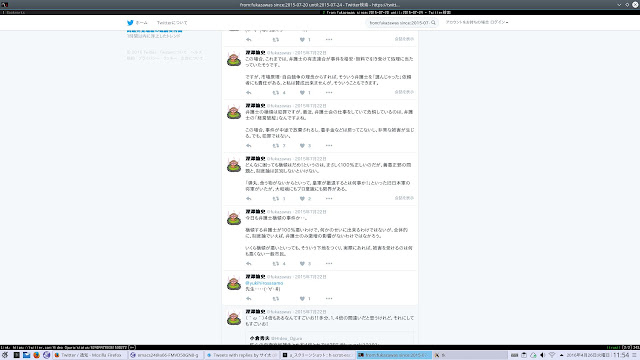Image resolution: width=640 pixels, height=360 pixels.
Task: Open author name on tweet starting 今日も弁護士横領
Action: (x=255, y=211)
